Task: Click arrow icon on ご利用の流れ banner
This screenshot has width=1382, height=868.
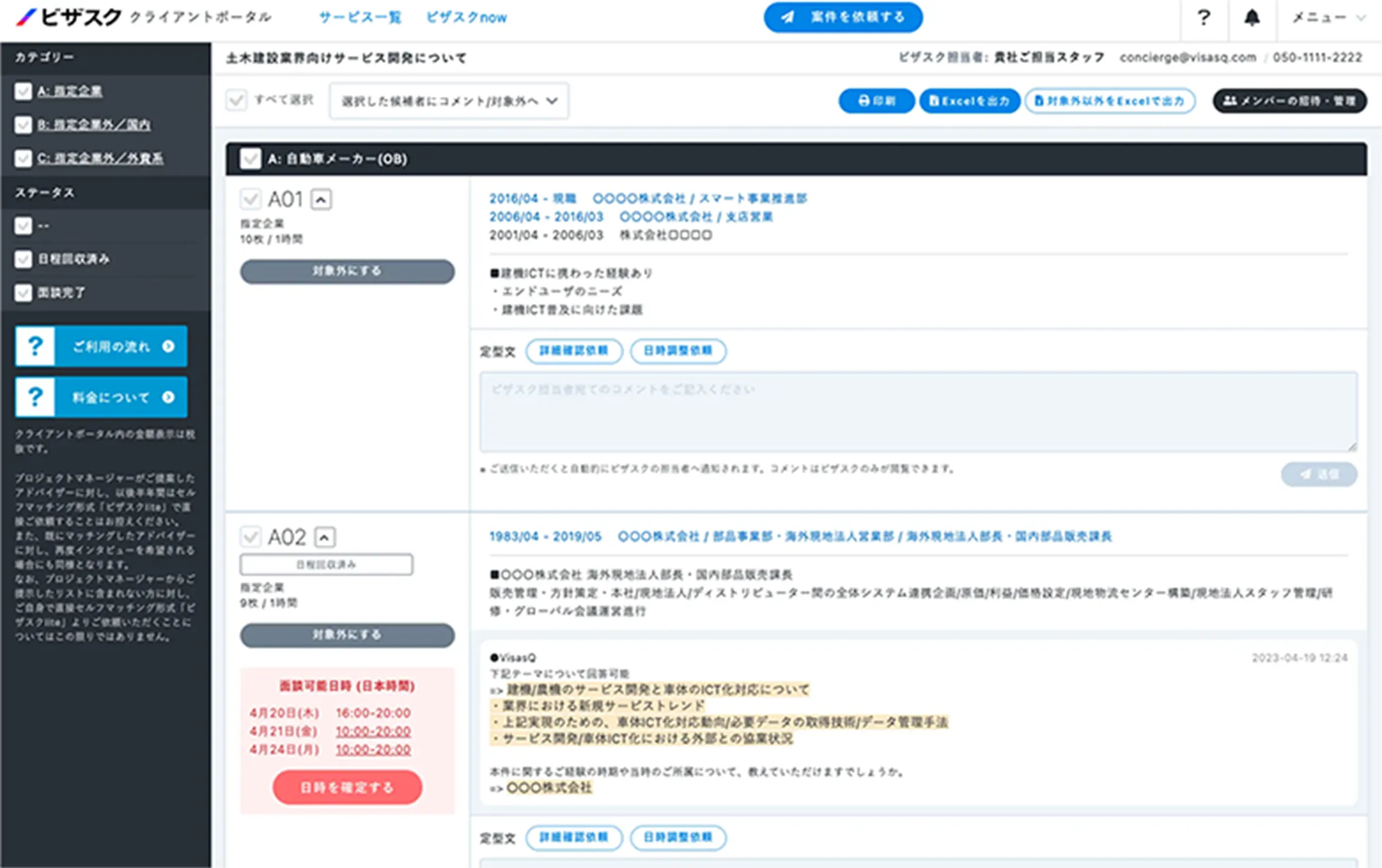Action: tap(168, 346)
